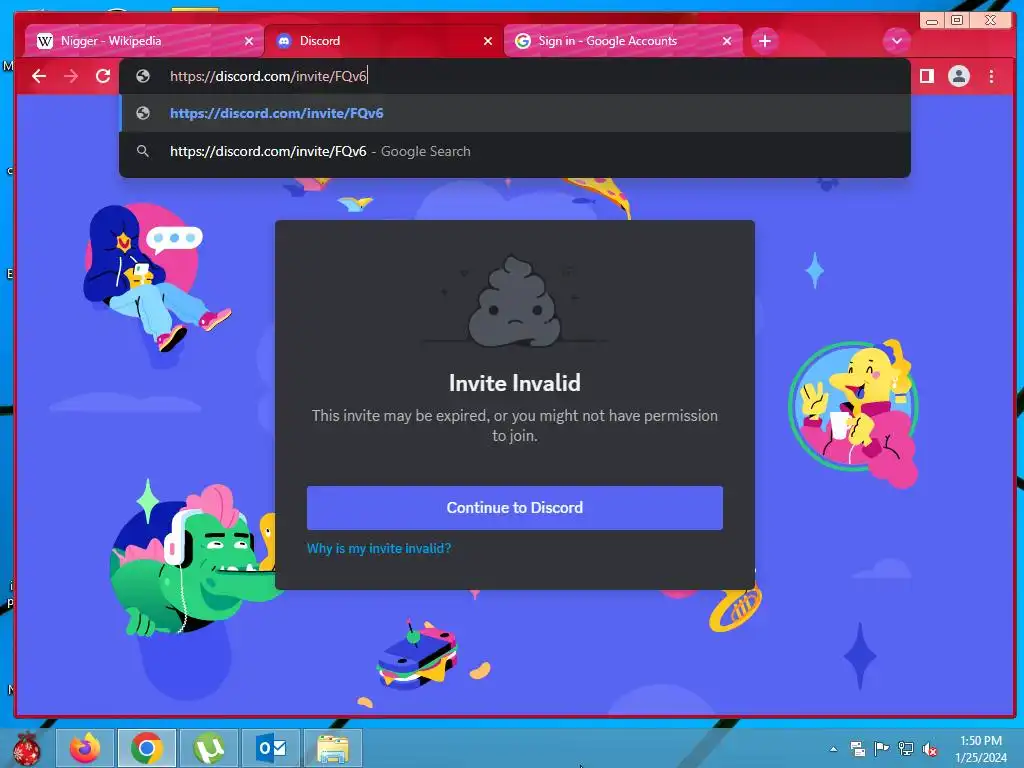Open Chrome's three-dot menu
Screen dimensions: 1024x768
point(991,76)
